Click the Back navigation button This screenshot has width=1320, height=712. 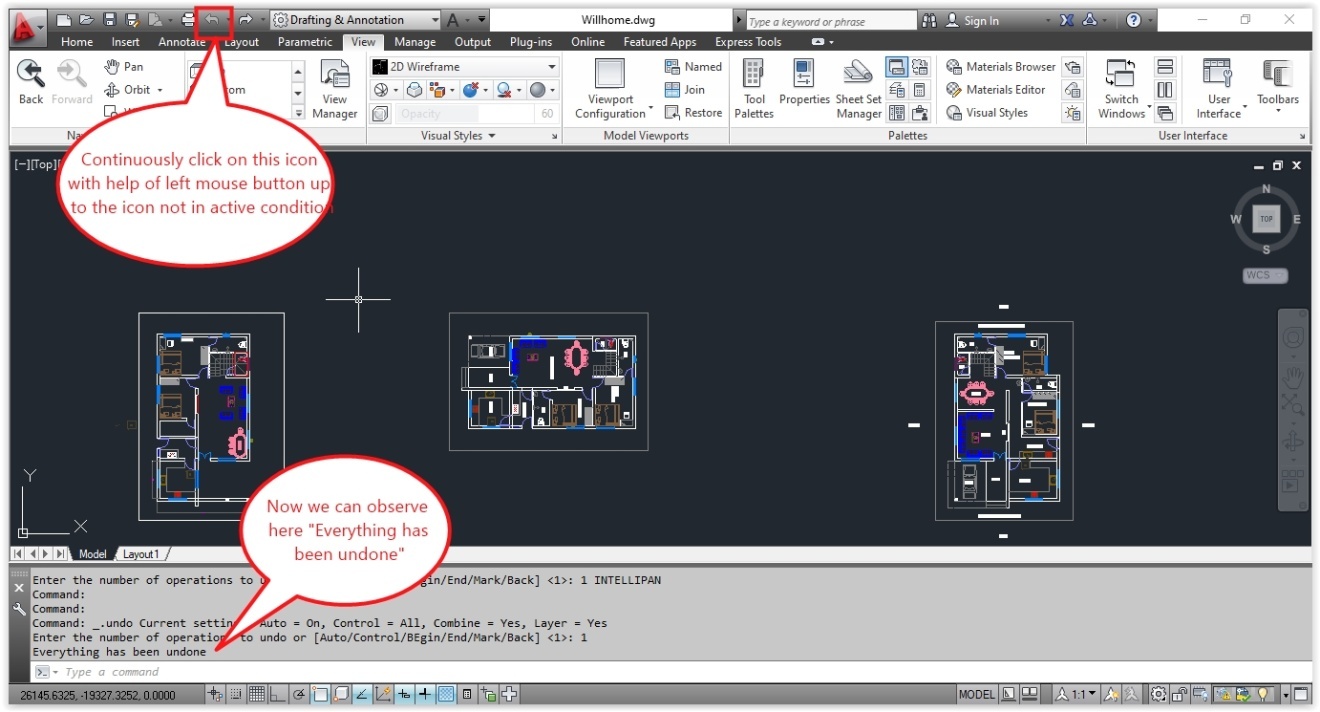tap(30, 80)
